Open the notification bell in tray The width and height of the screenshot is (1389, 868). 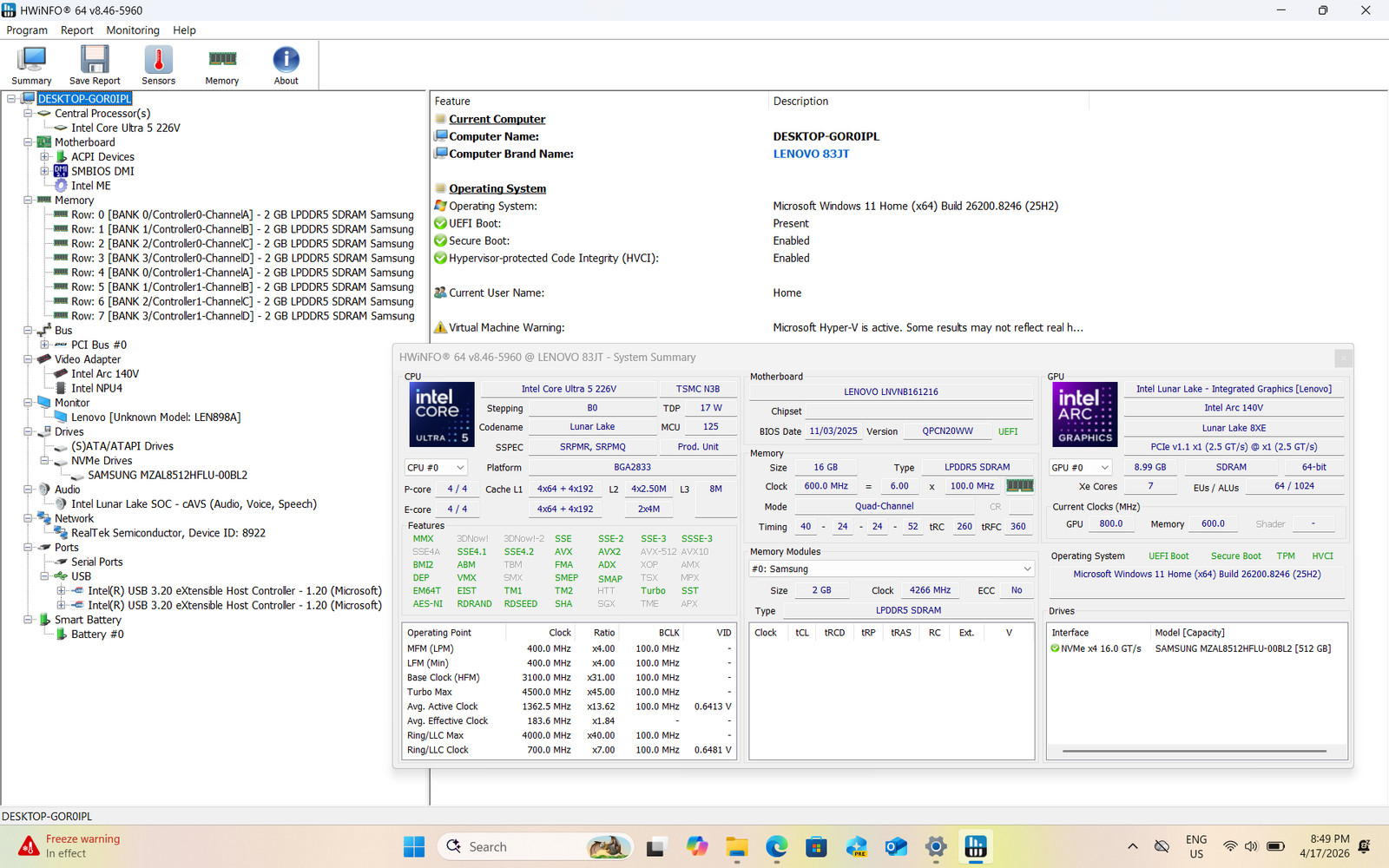coord(1364,846)
